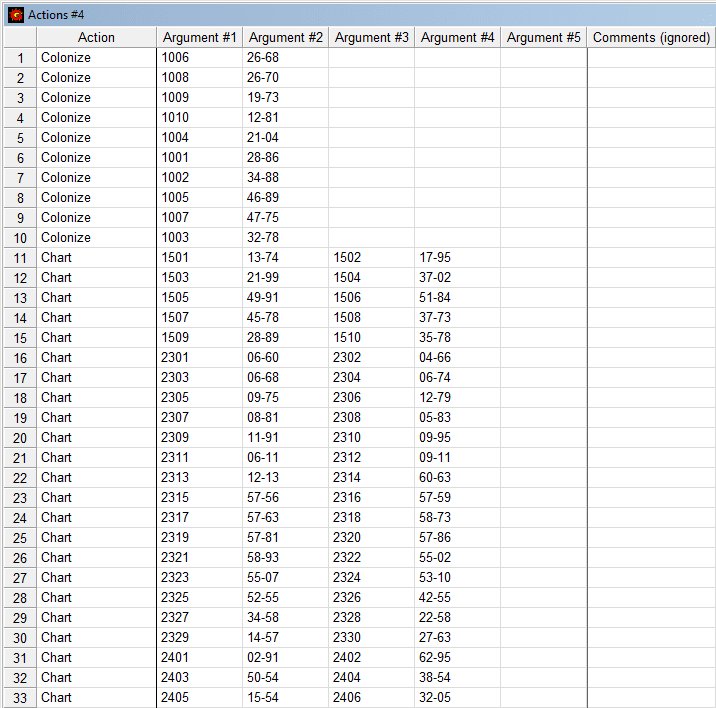Click the Action column header
Viewport: 716px width, 708px height.
[x=96, y=37]
